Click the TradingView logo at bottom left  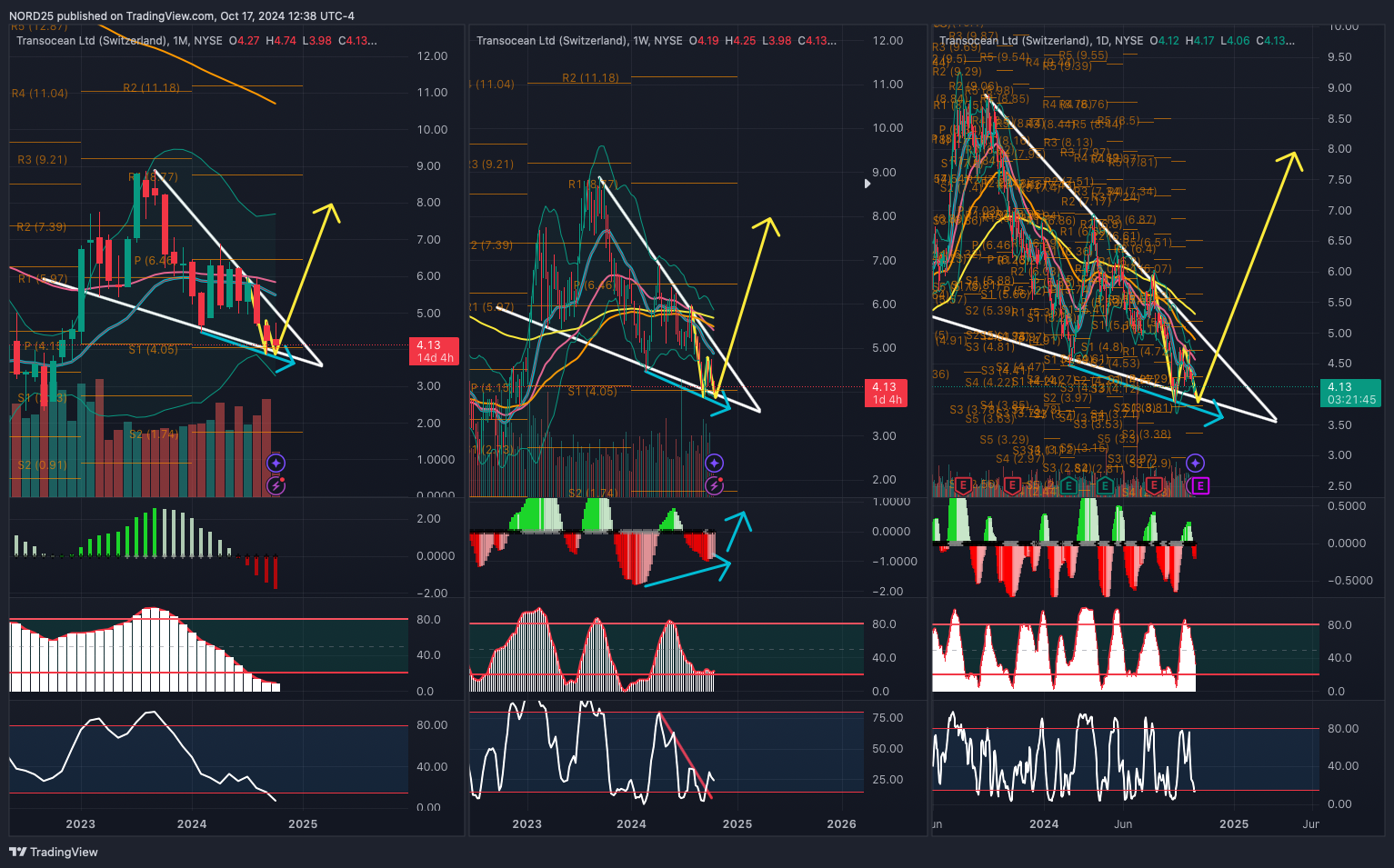pos(54,852)
